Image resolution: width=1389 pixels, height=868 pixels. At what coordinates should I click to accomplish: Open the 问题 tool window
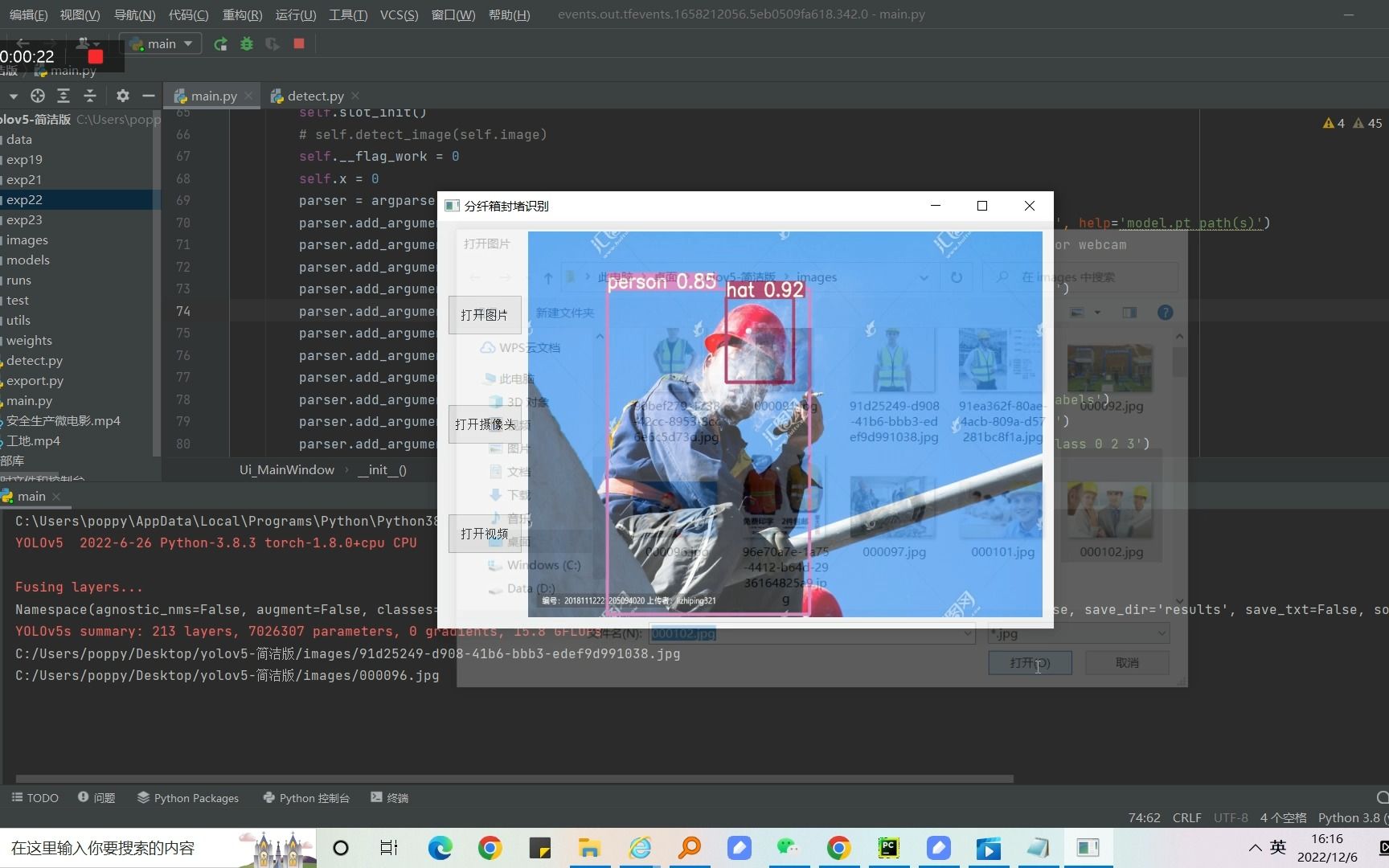tap(96, 798)
